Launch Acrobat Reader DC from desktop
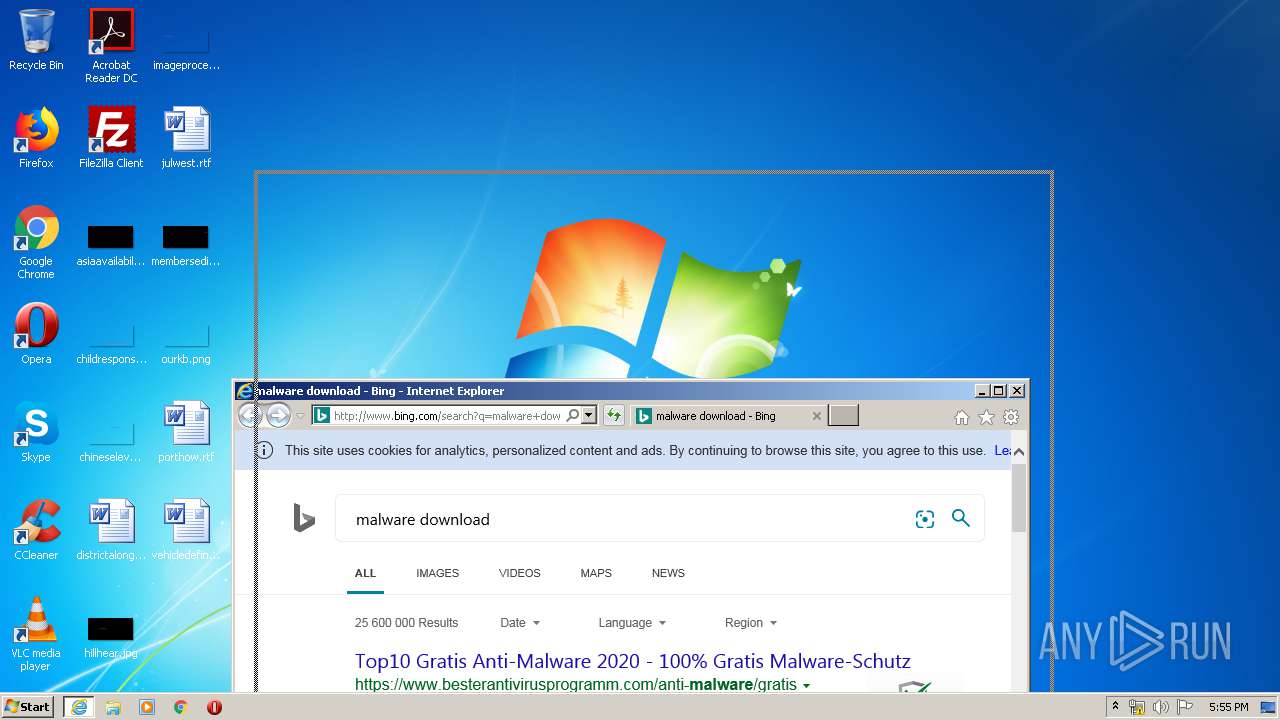1280x720 pixels. 111,46
